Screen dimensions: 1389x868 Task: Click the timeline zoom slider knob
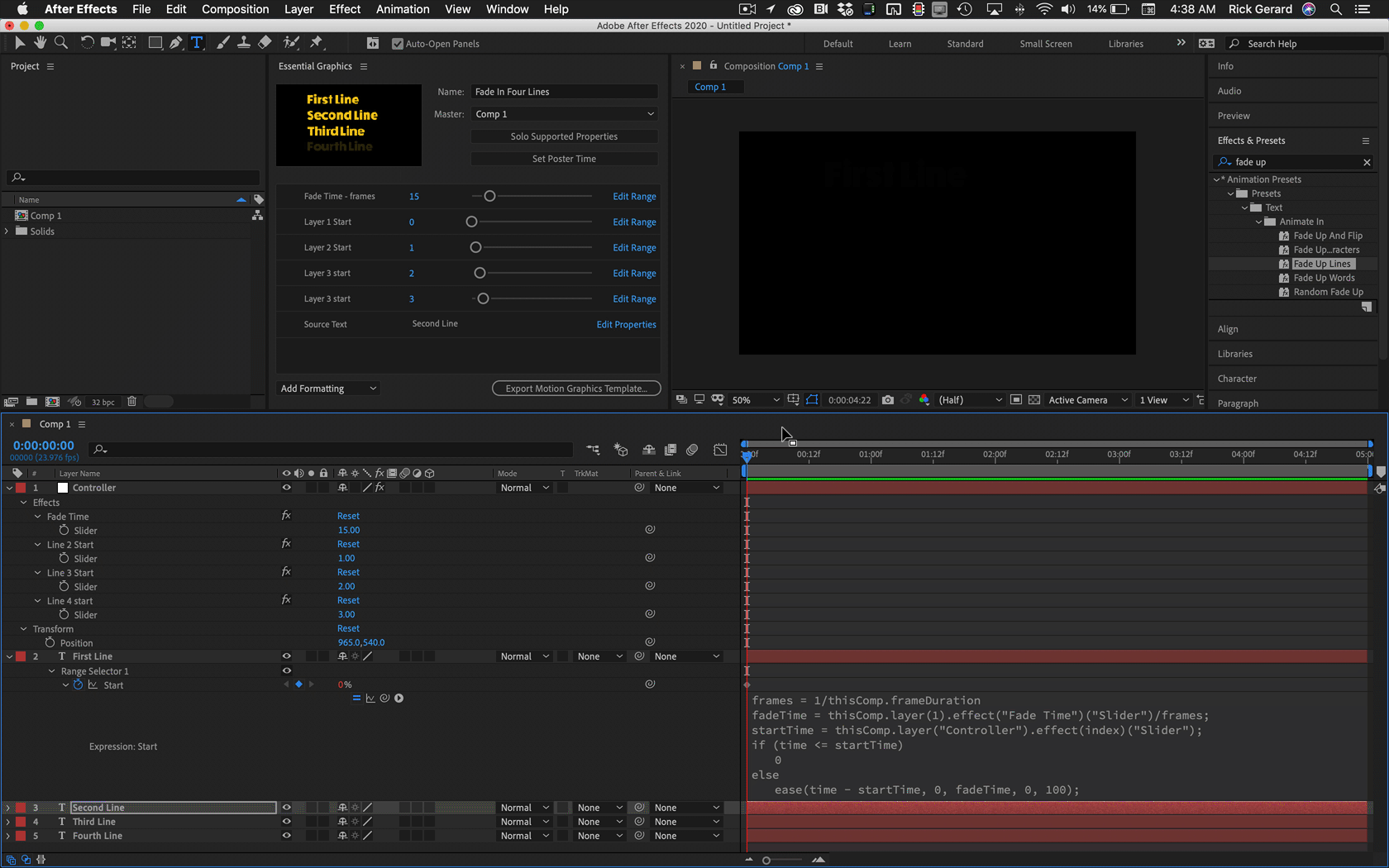[x=766, y=861]
